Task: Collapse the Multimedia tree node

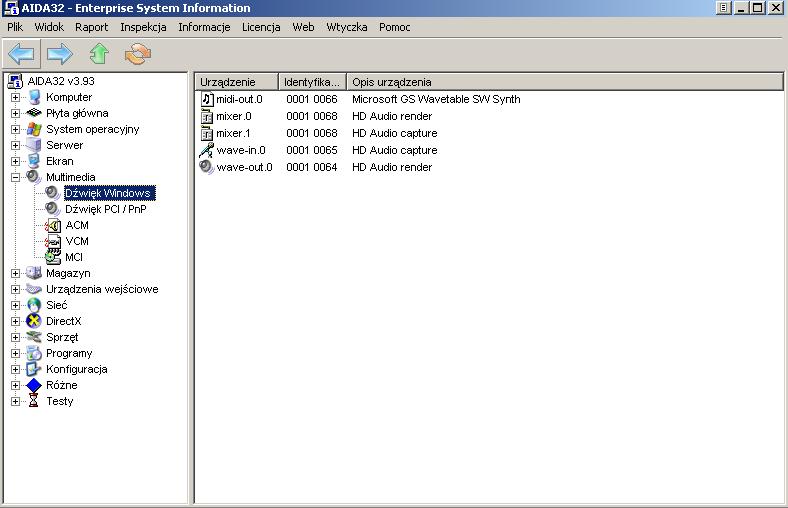Action: (x=16, y=177)
